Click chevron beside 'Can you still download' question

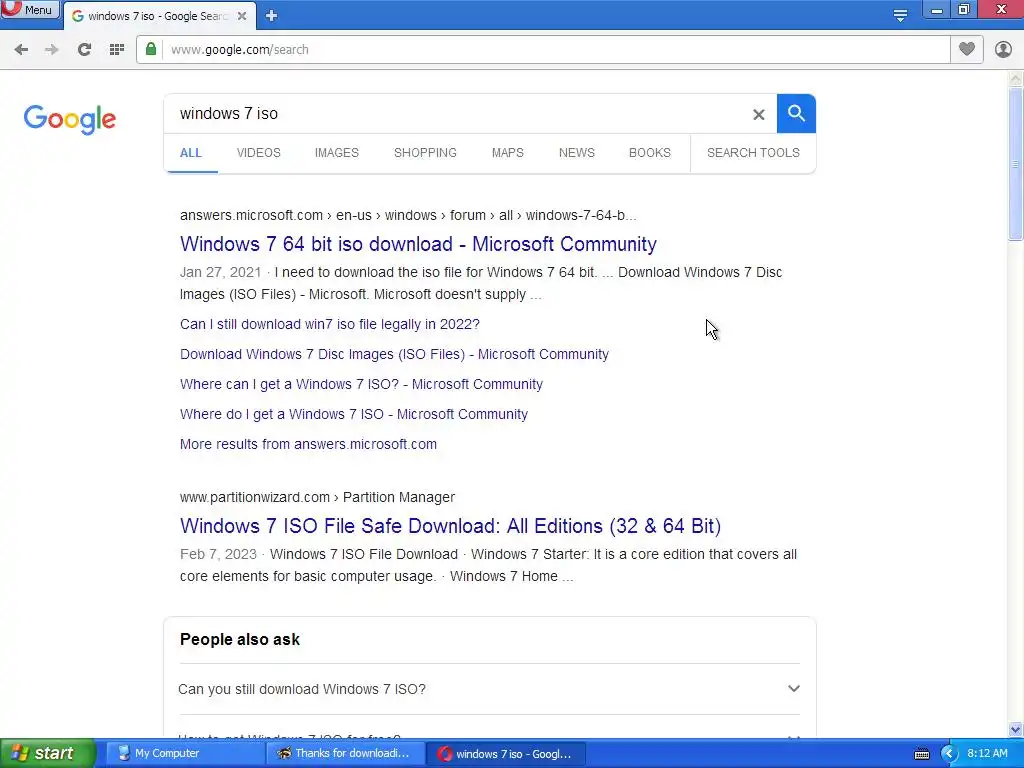coord(793,688)
